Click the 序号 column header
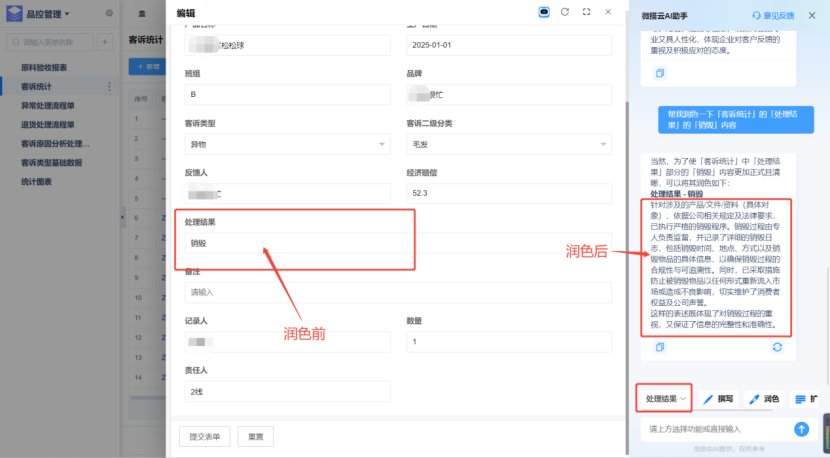The width and height of the screenshot is (830, 458). pyautogui.click(x=140, y=98)
